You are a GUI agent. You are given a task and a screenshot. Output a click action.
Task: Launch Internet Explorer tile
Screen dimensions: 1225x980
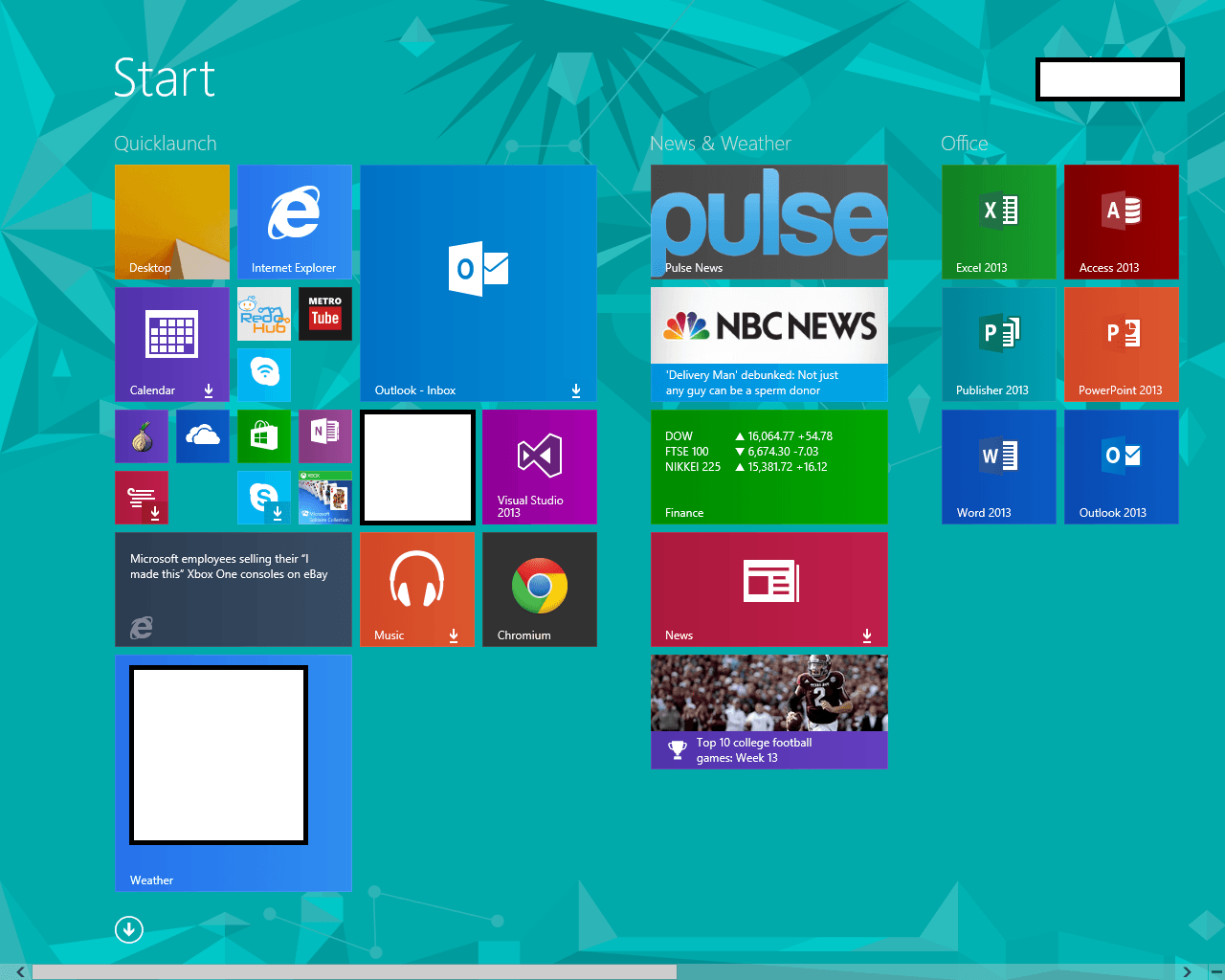[x=295, y=222]
